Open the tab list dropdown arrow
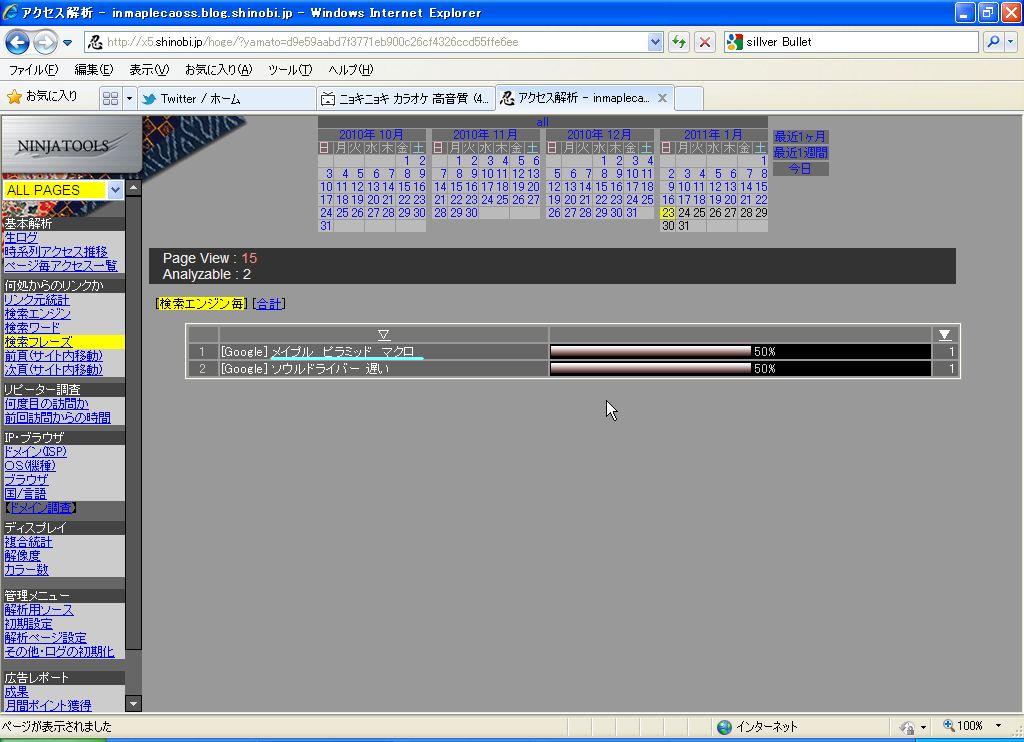The width and height of the screenshot is (1024, 742). click(129, 98)
